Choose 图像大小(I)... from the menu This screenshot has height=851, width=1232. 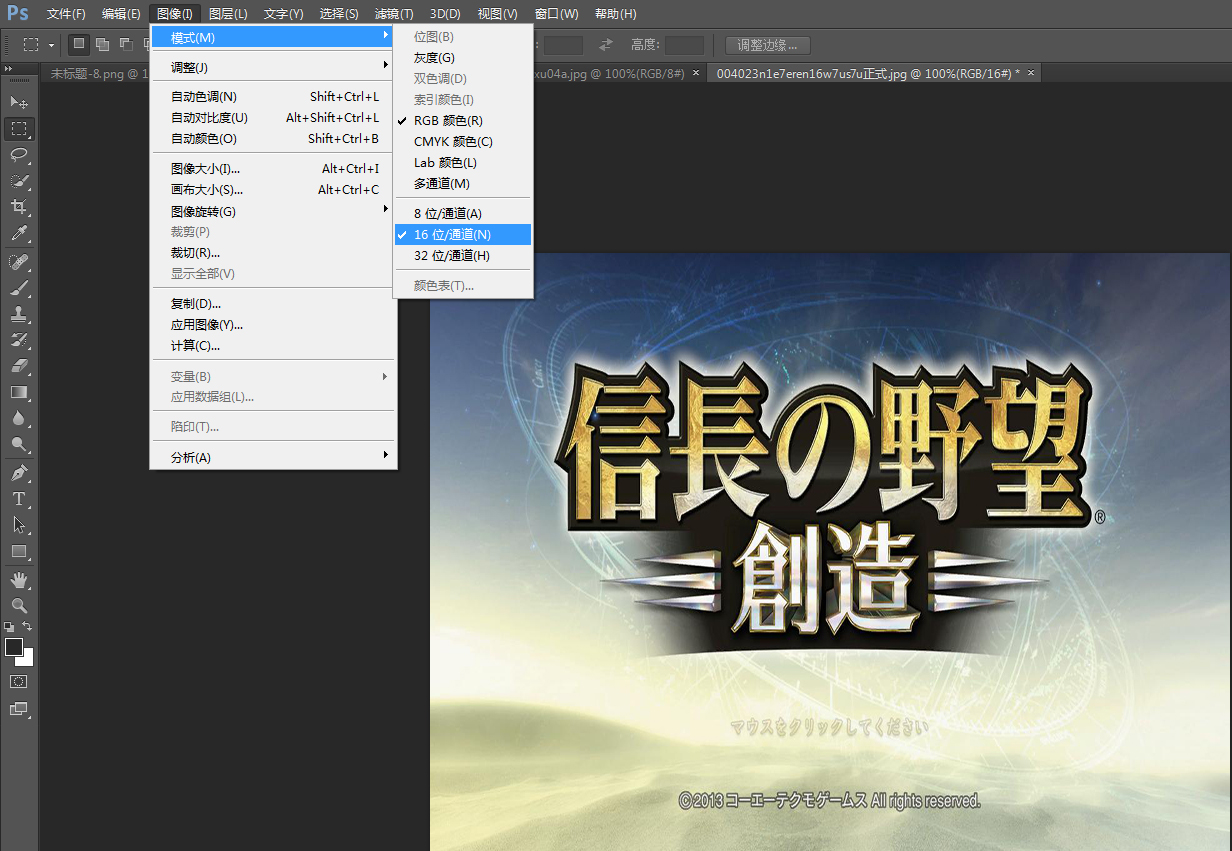pyautogui.click(x=273, y=168)
